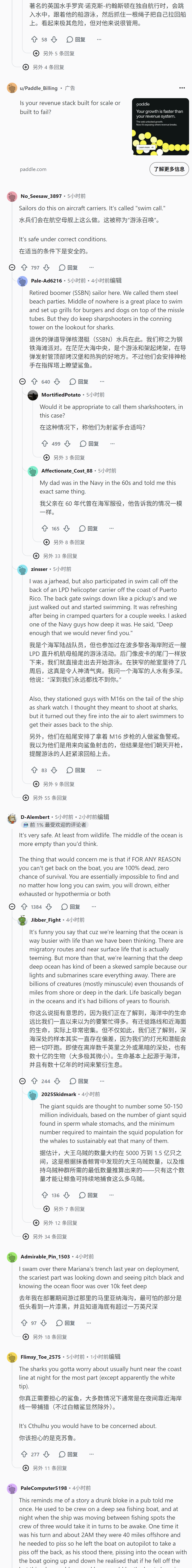Viewport: 192px width, 1568px height.
Task: Upvote MortifiedPotato's sharkshooters comment
Action: [45, 444]
